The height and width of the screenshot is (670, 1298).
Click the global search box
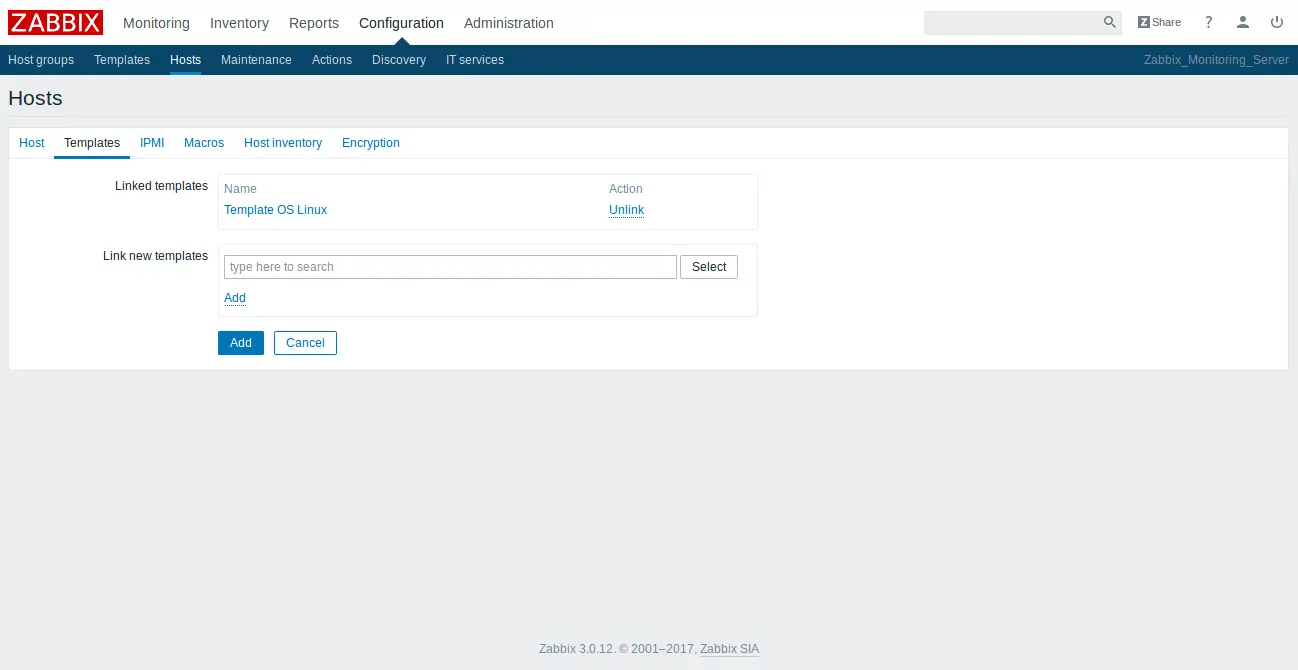tap(1012, 22)
